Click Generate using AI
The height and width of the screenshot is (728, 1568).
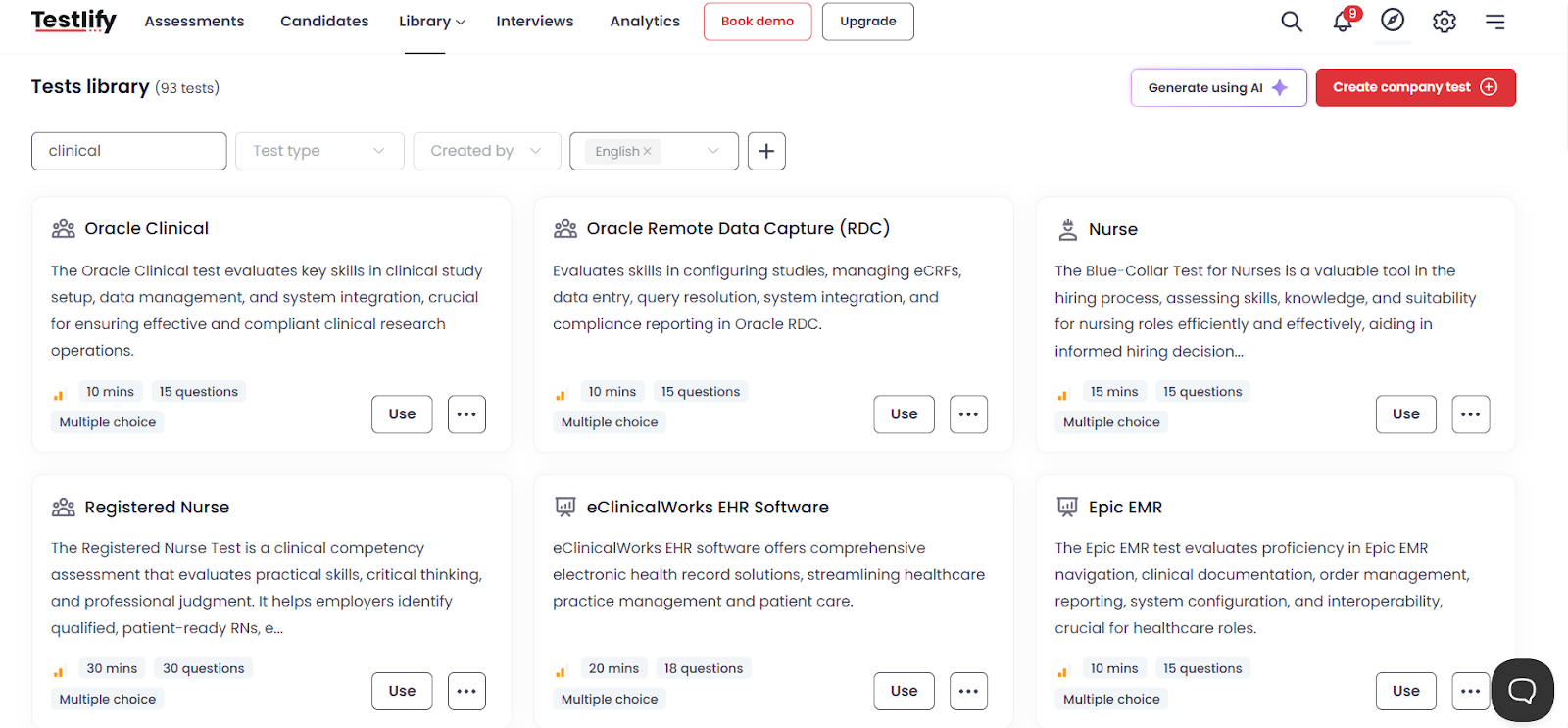point(1219,87)
